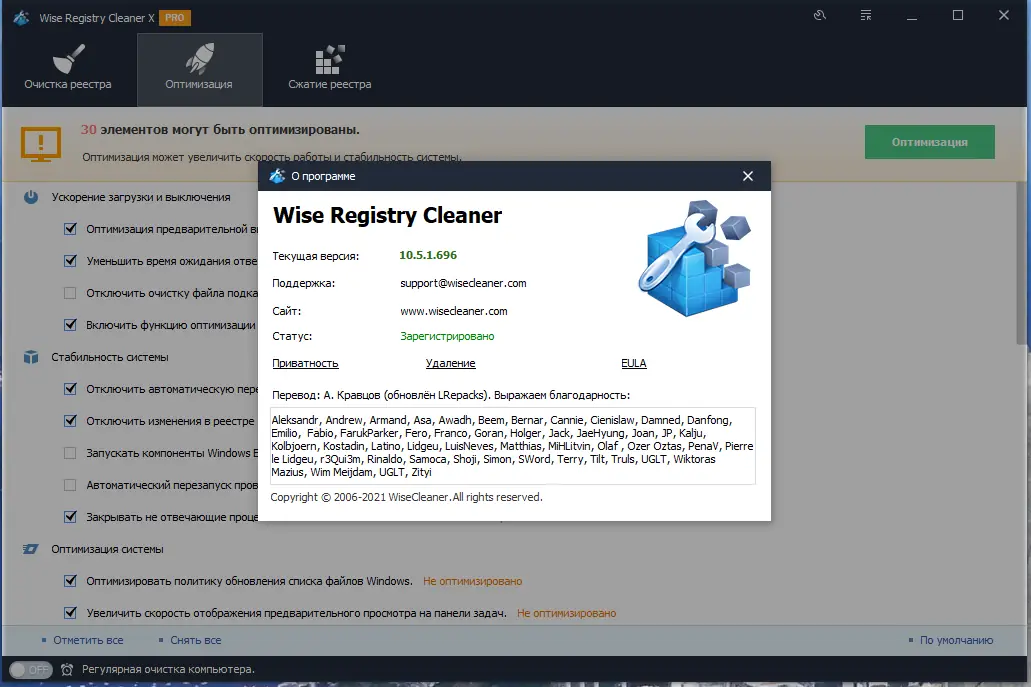Open the Приватность link

click(305, 363)
